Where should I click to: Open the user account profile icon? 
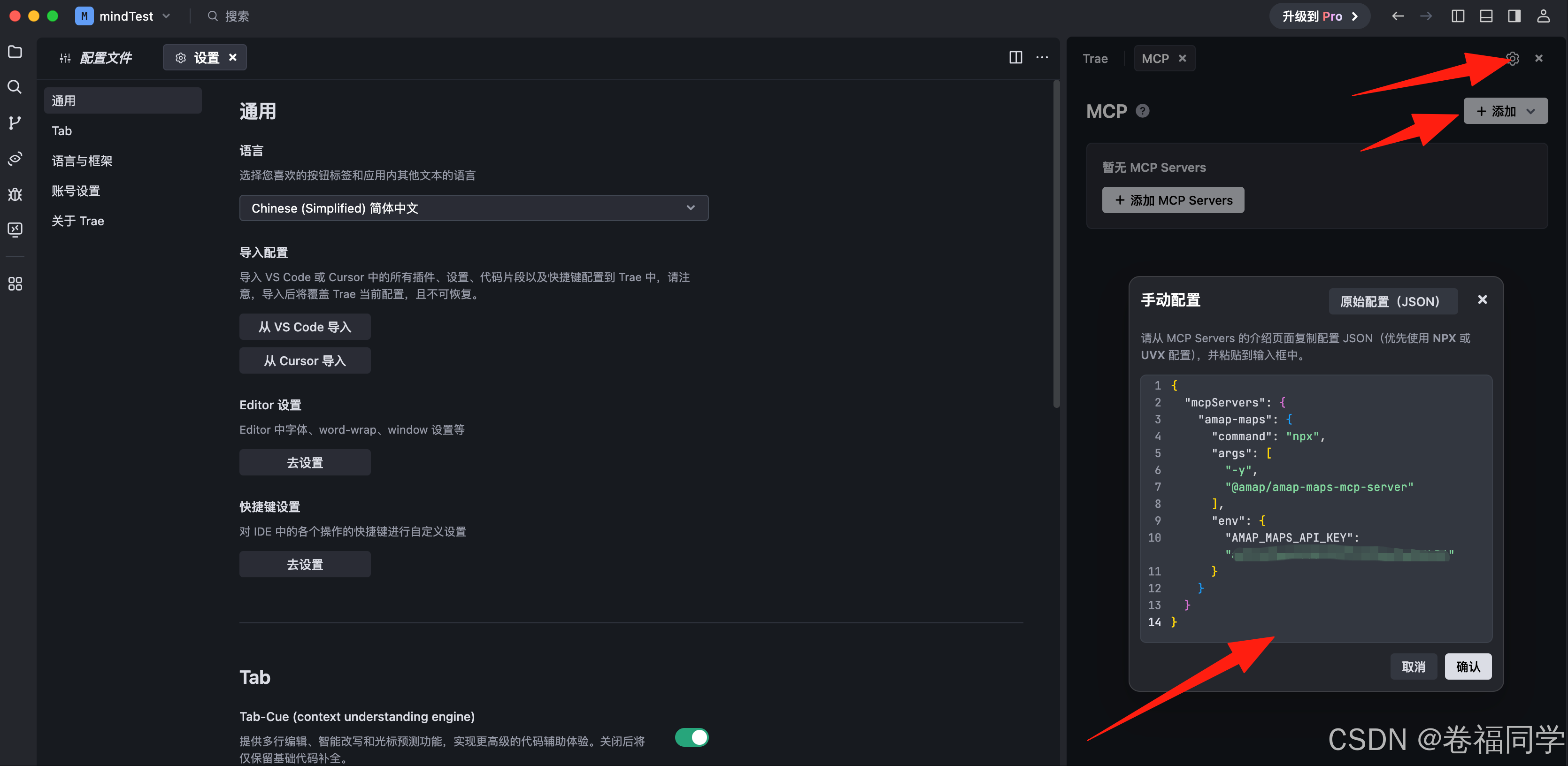point(1543,16)
